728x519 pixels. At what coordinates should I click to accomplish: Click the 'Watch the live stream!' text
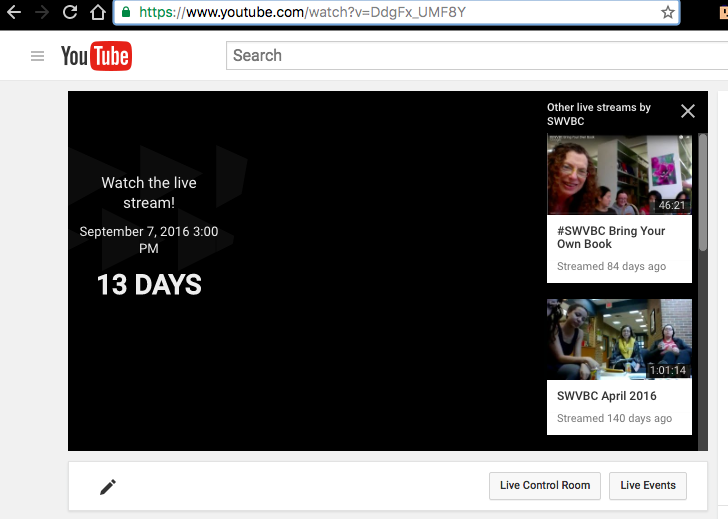(x=149, y=193)
